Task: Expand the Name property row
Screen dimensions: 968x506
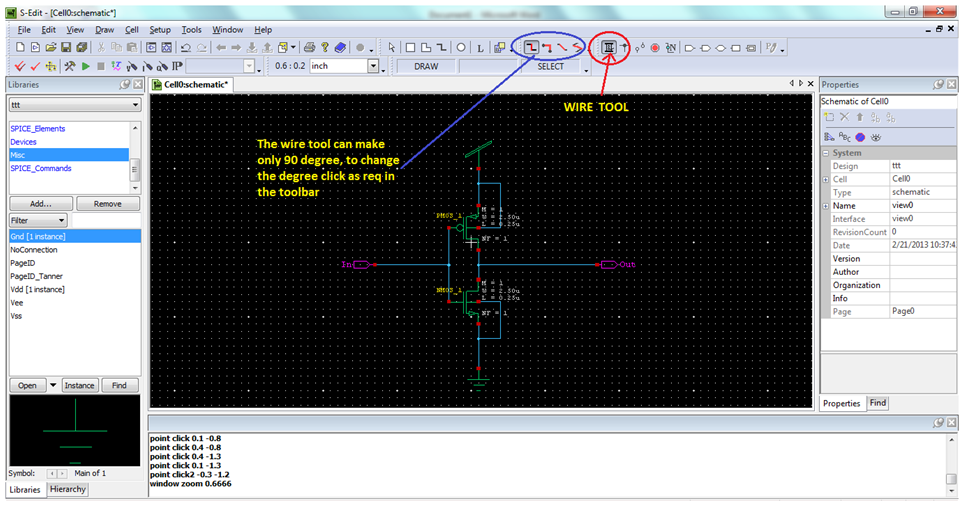Action: pyautogui.click(x=826, y=205)
